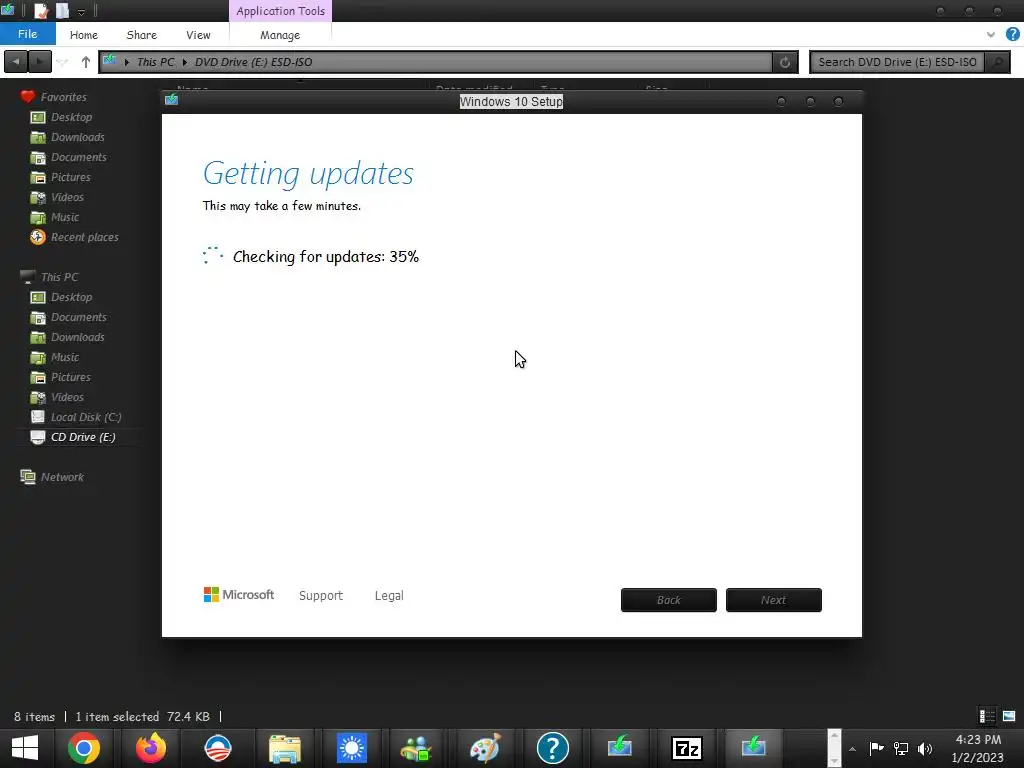
Task: Open the blue sun icon app on taskbar
Action: [352, 748]
